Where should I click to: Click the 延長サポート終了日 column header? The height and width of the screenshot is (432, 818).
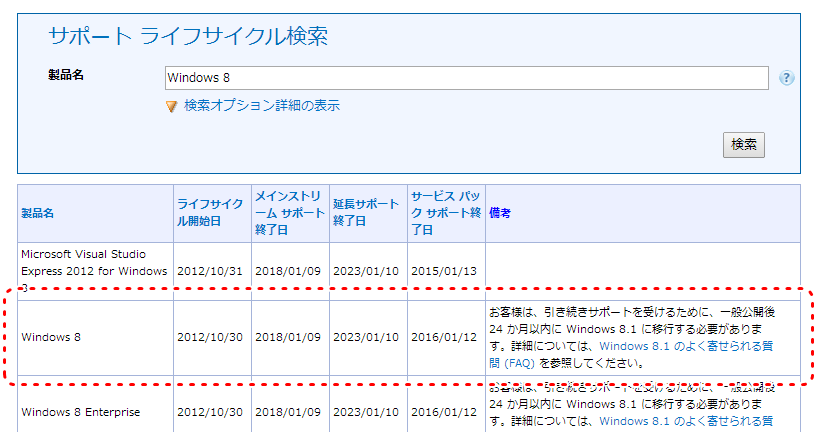click(366, 212)
